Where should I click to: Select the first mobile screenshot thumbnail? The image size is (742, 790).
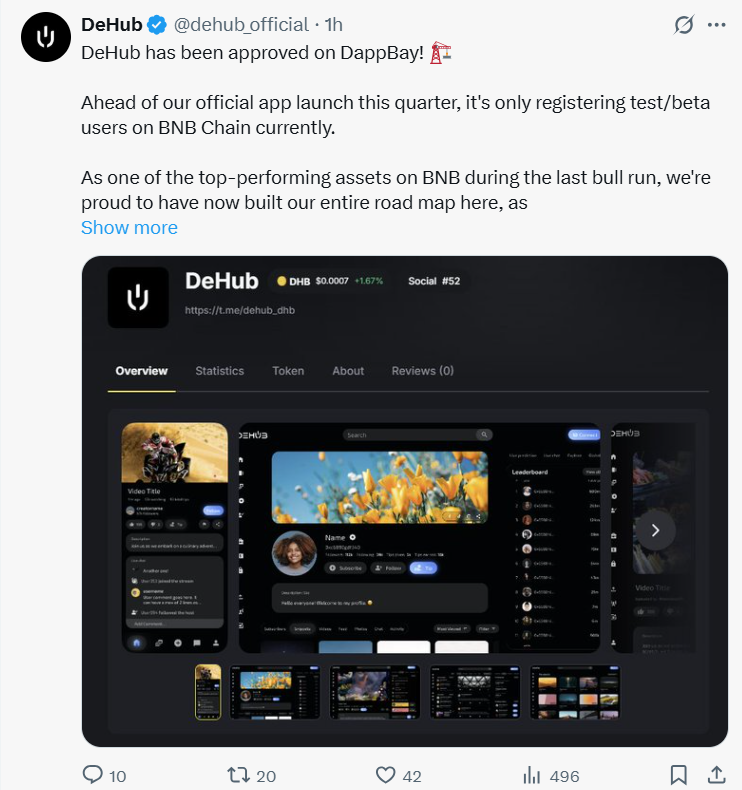click(x=208, y=692)
